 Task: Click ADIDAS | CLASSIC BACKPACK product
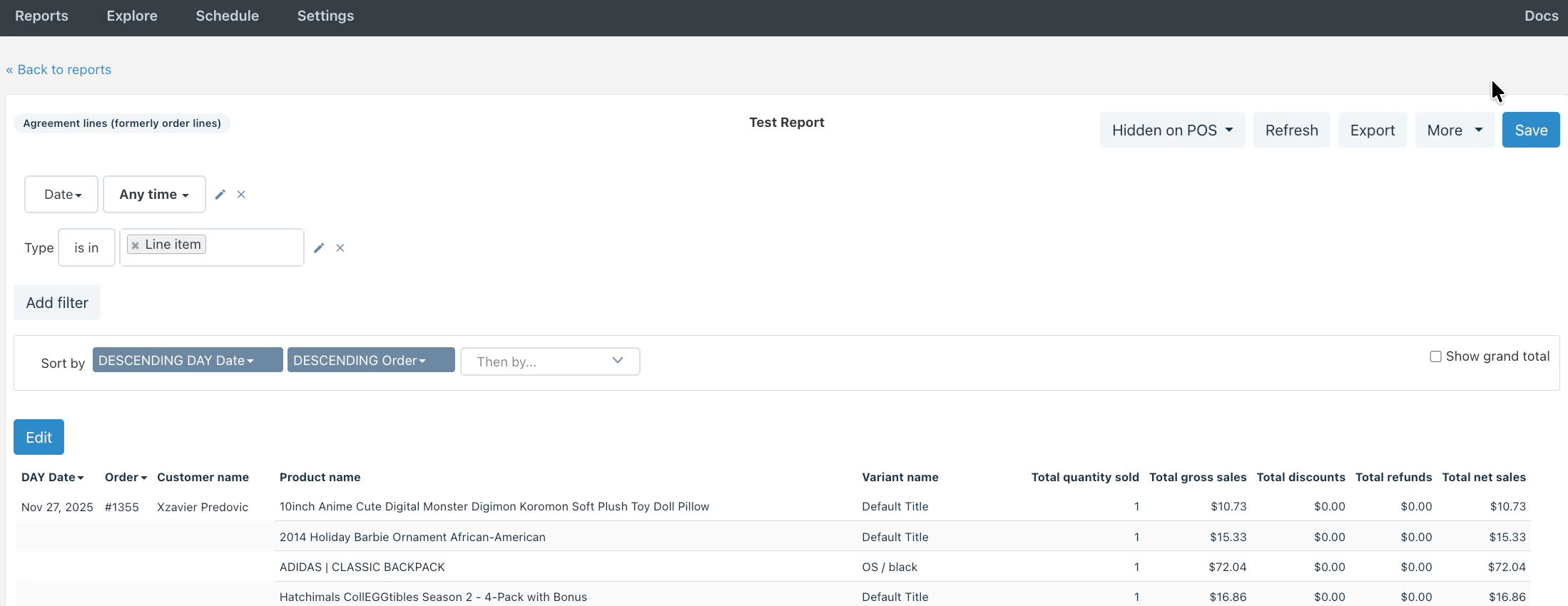click(362, 568)
